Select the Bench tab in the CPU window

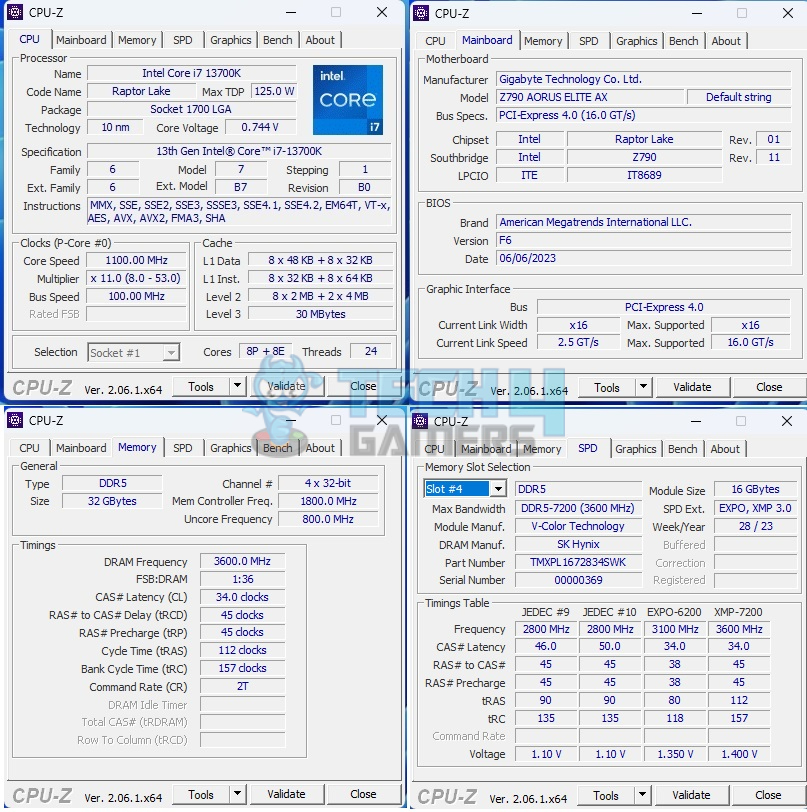278,40
